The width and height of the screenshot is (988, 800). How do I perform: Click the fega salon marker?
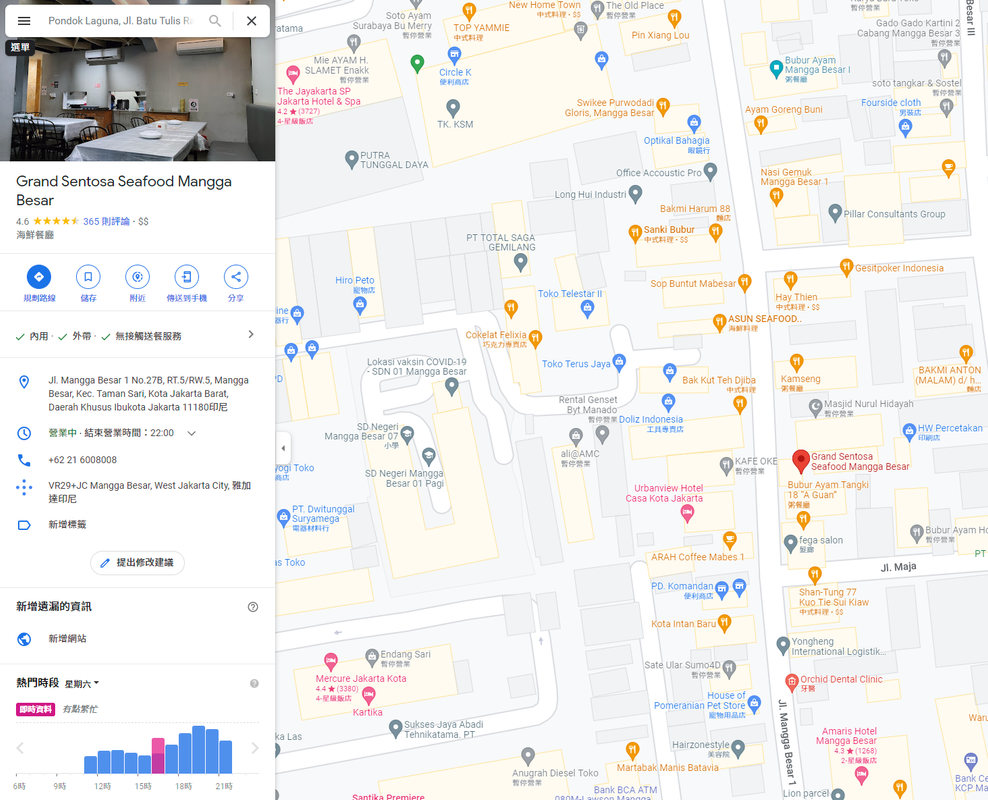(790, 542)
